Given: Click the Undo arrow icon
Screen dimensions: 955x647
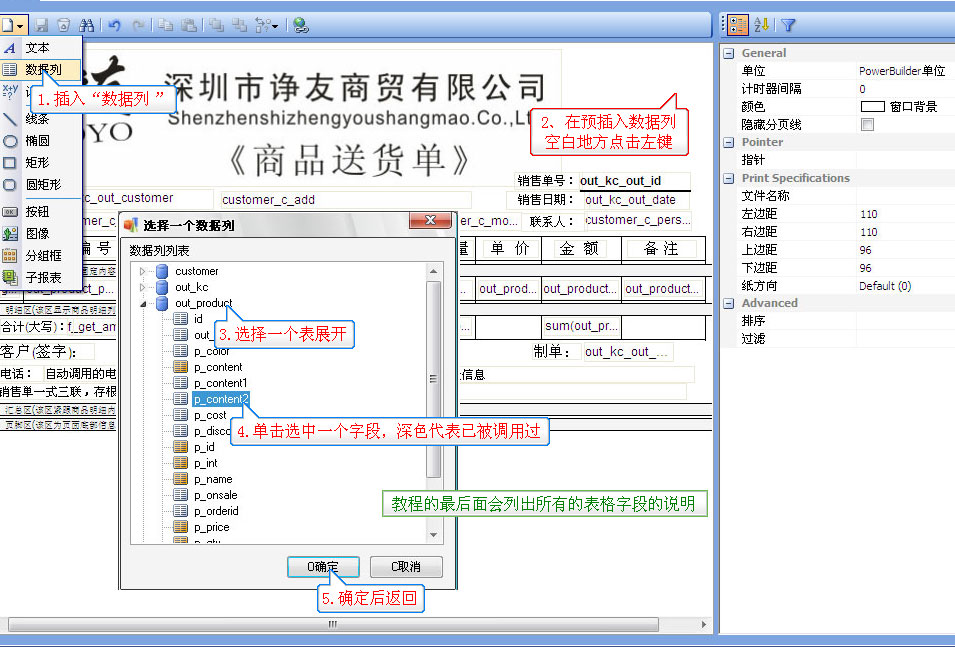Looking at the screenshot, I should pyautogui.click(x=115, y=24).
